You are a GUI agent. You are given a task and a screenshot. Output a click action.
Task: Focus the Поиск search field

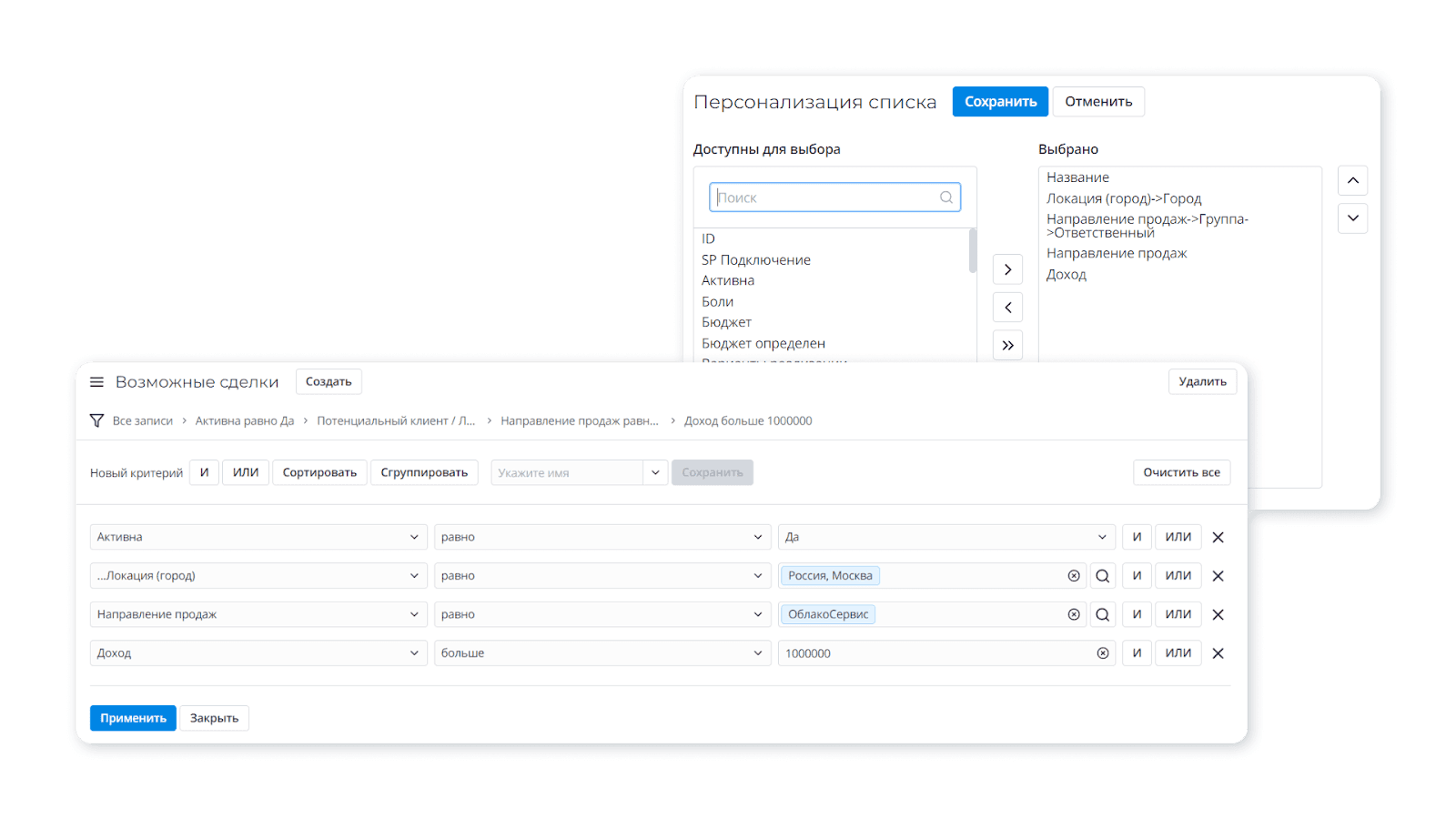tap(834, 197)
